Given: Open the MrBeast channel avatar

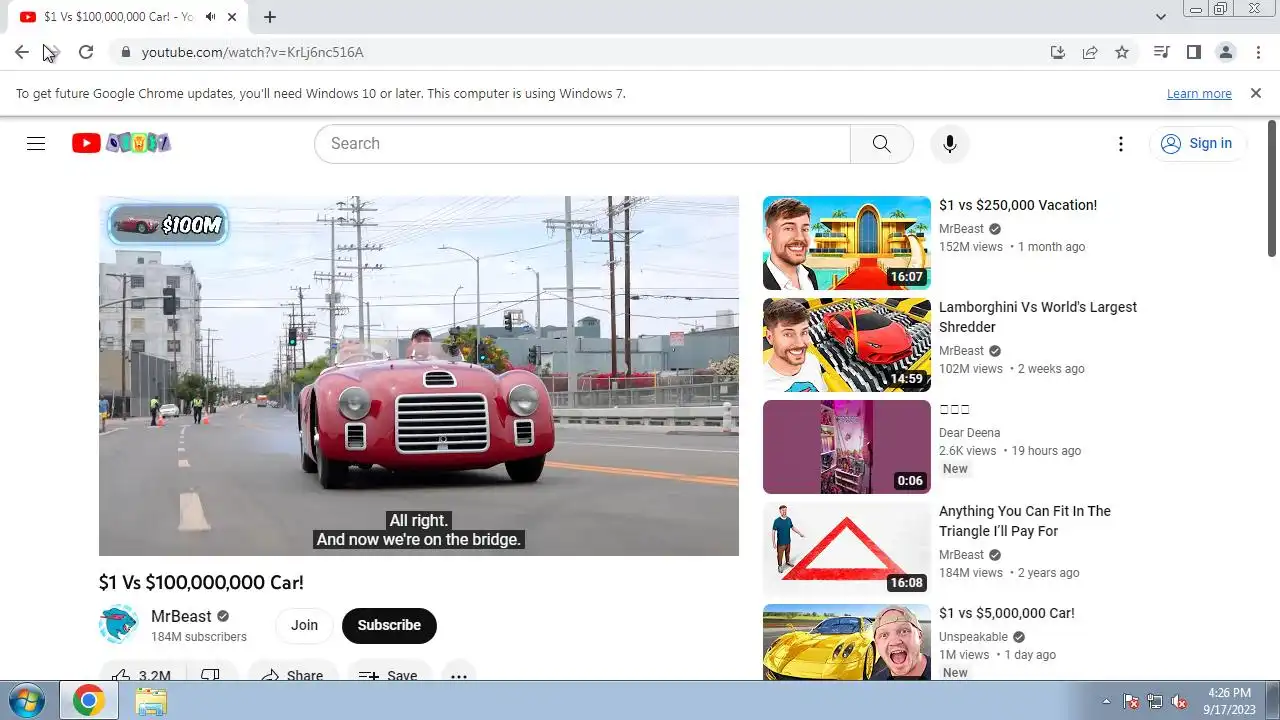Looking at the screenshot, I should [119, 625].
